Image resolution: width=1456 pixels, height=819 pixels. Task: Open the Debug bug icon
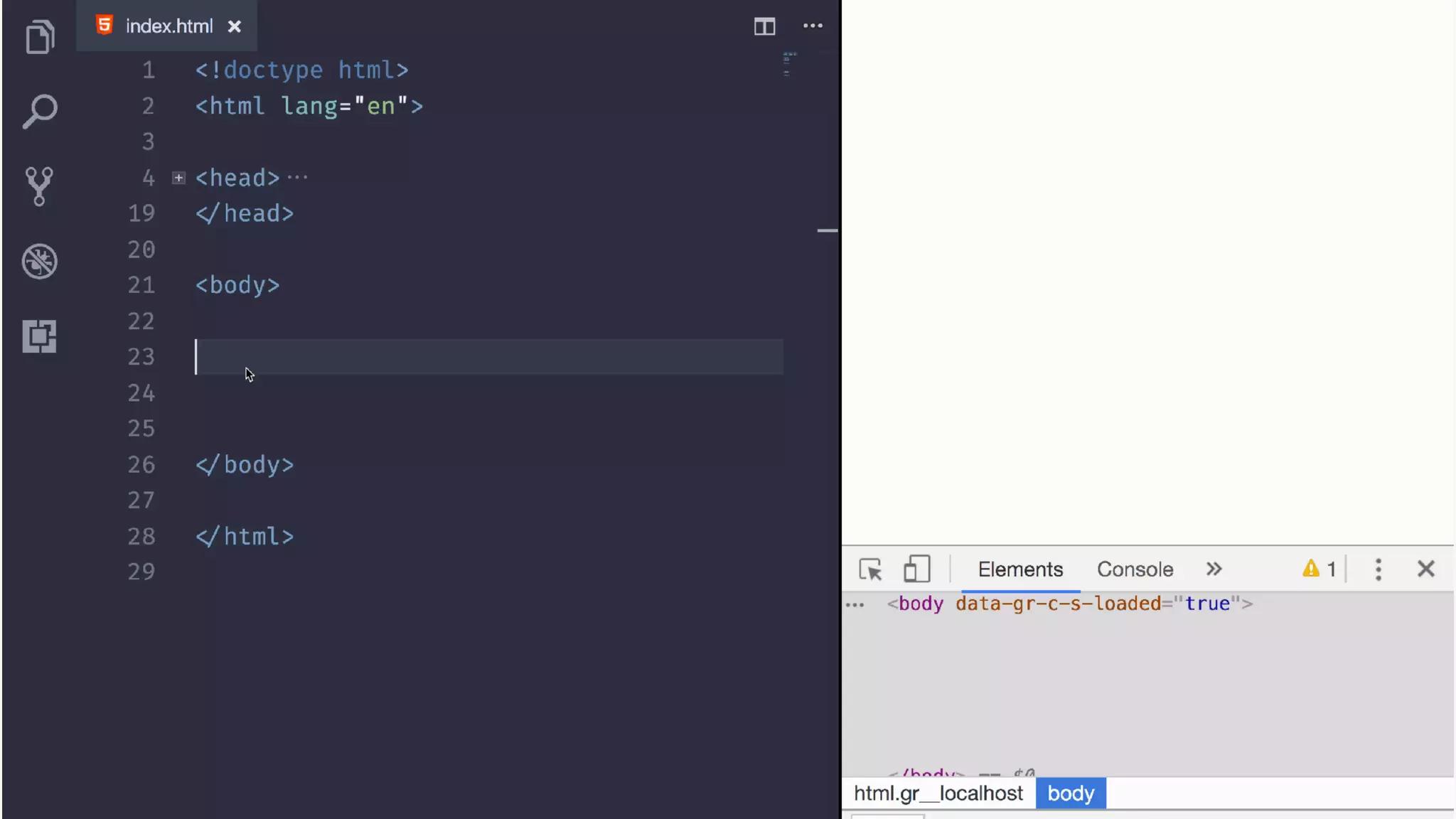40,262
